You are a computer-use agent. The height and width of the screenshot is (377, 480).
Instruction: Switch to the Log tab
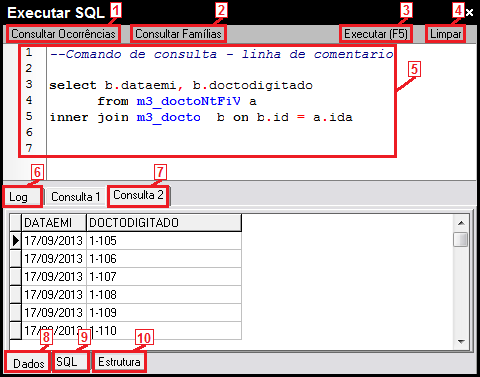(22, 197)
